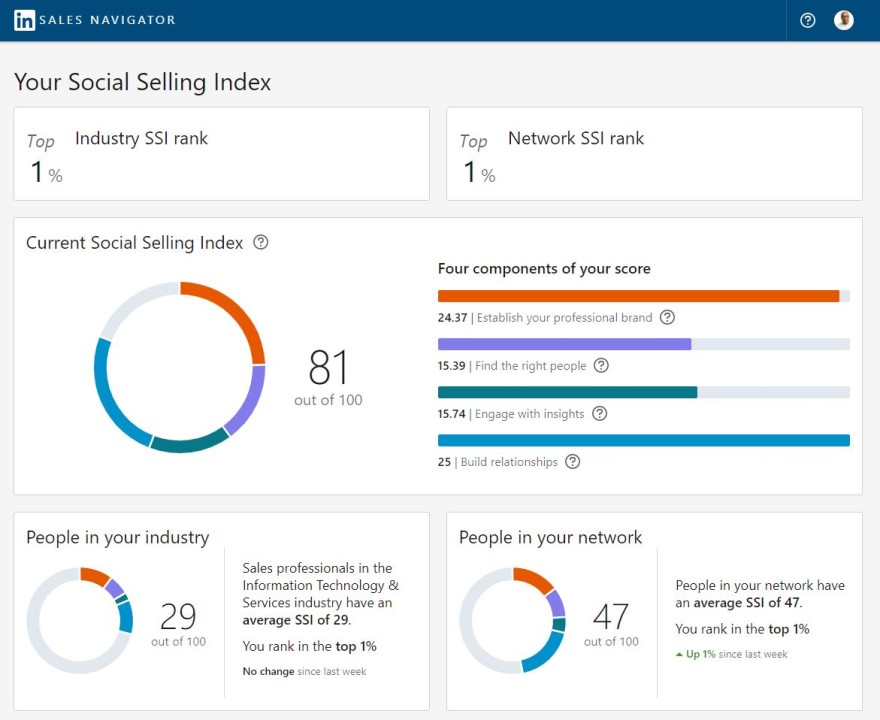Click the Establish your professional brand label

[565, 318]
